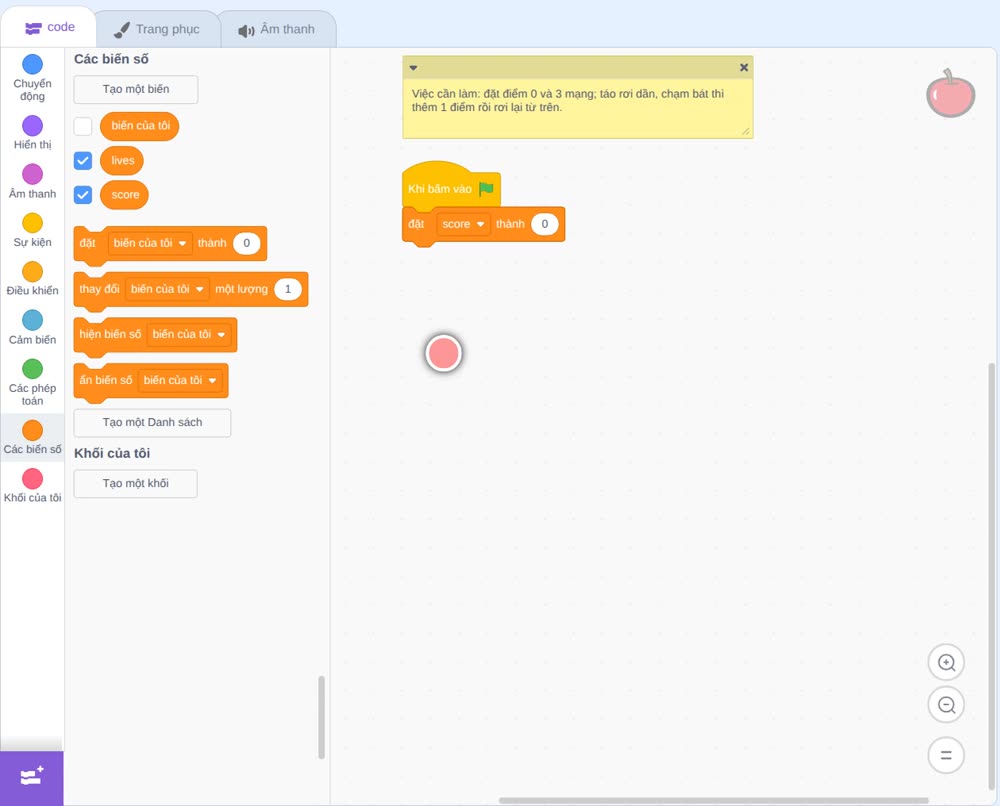Open variable dropdown in 'thay đổi' block
Screen dimensions: 1000x806
pos(167,289)
